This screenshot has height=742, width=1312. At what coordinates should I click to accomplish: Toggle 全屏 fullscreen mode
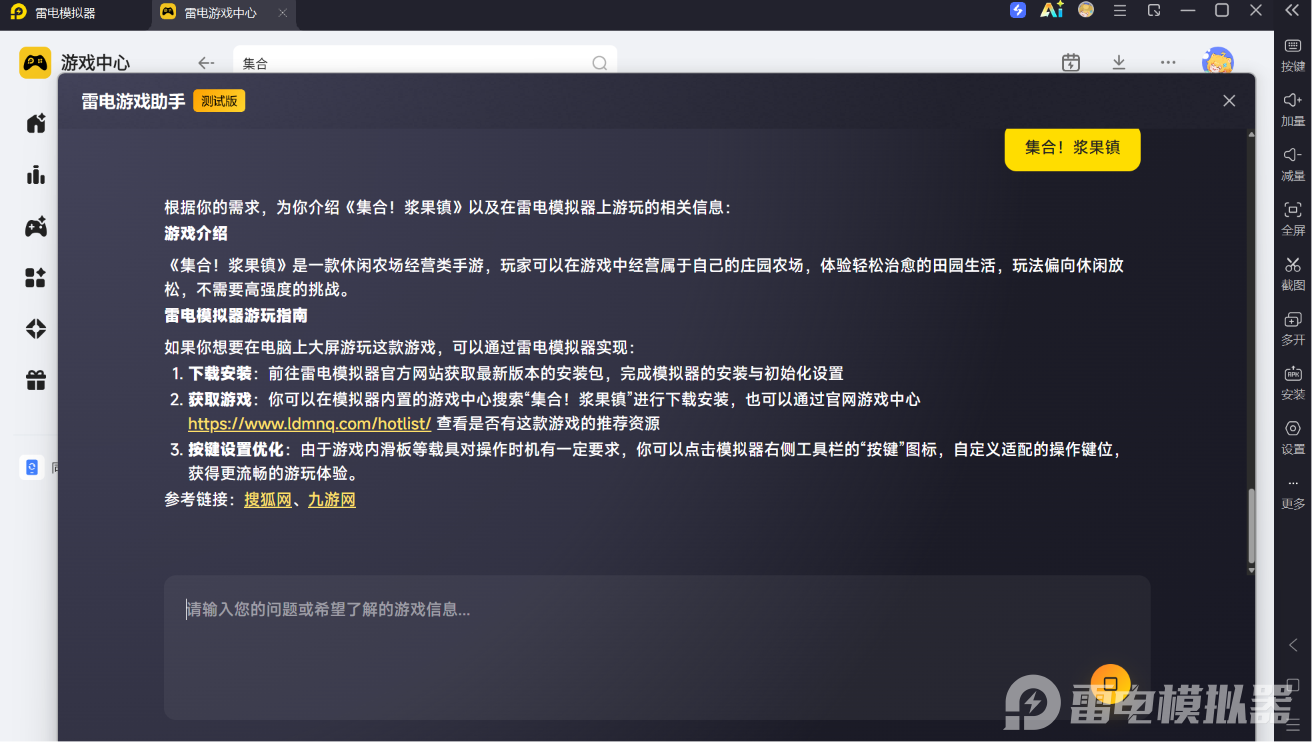coord(1293,218)
